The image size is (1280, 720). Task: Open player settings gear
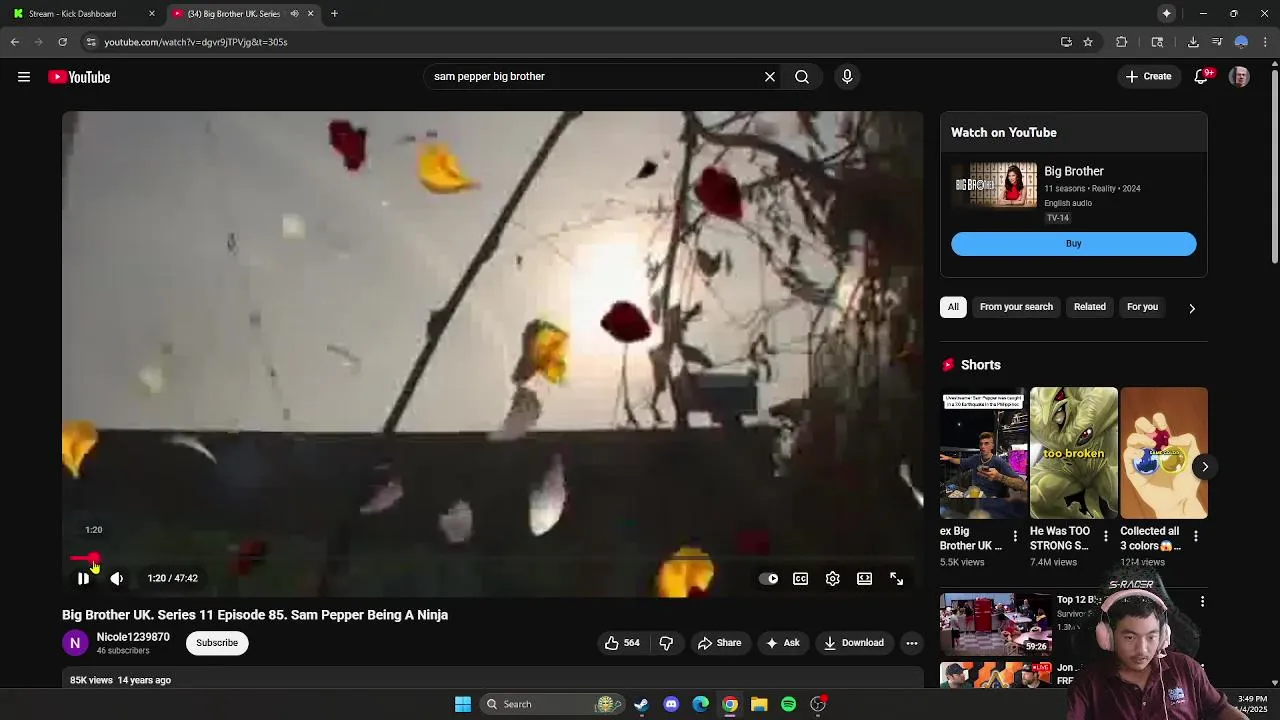point(833,578)
